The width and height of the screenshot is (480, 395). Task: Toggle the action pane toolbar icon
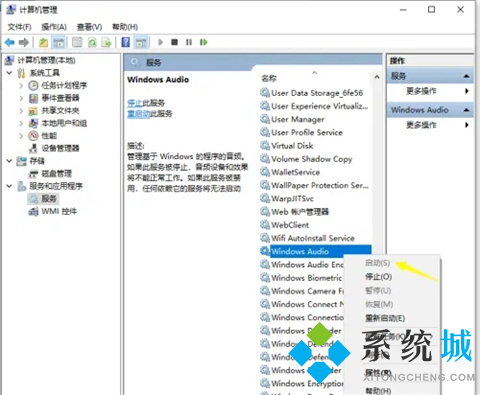pos(141,42)
